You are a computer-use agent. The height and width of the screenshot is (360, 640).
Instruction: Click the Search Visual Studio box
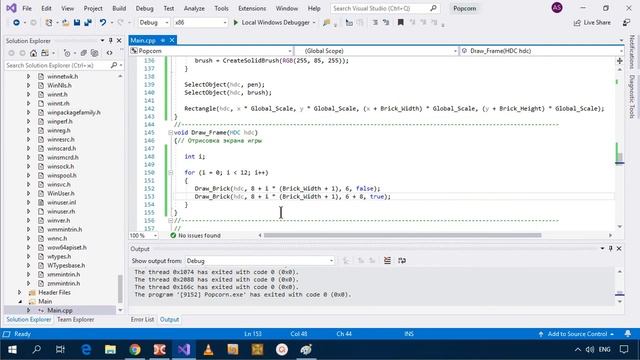[x=384, y=8]
